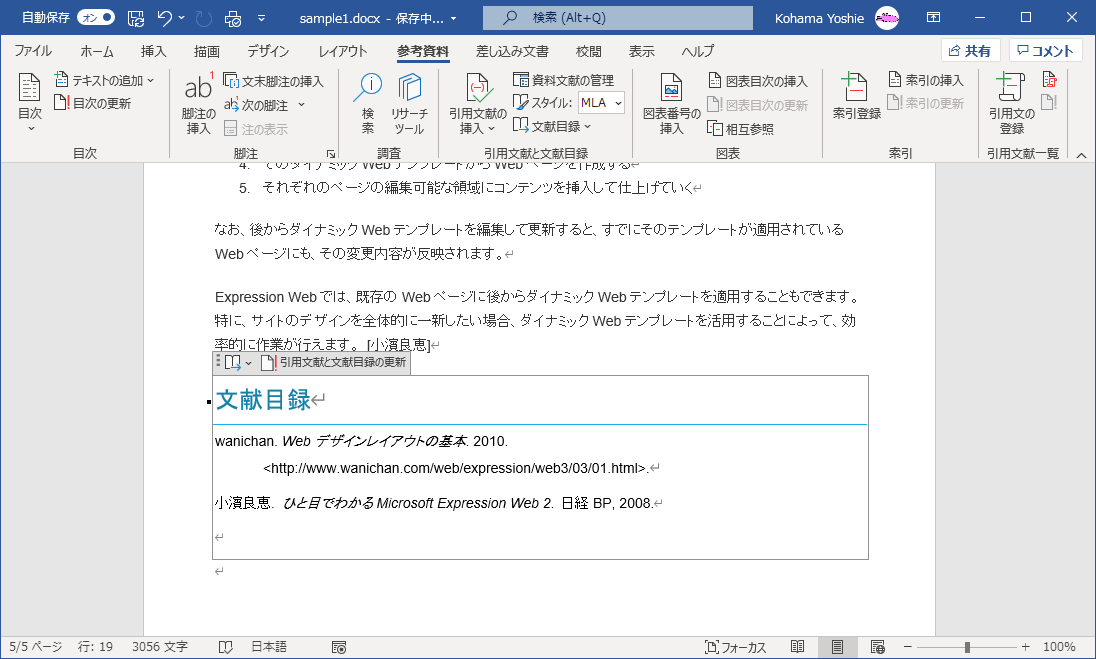1096x659 pixels.
Task: Open the bibliography style dropdown above 文献目録 block
Action: click(x=238, y=362)
